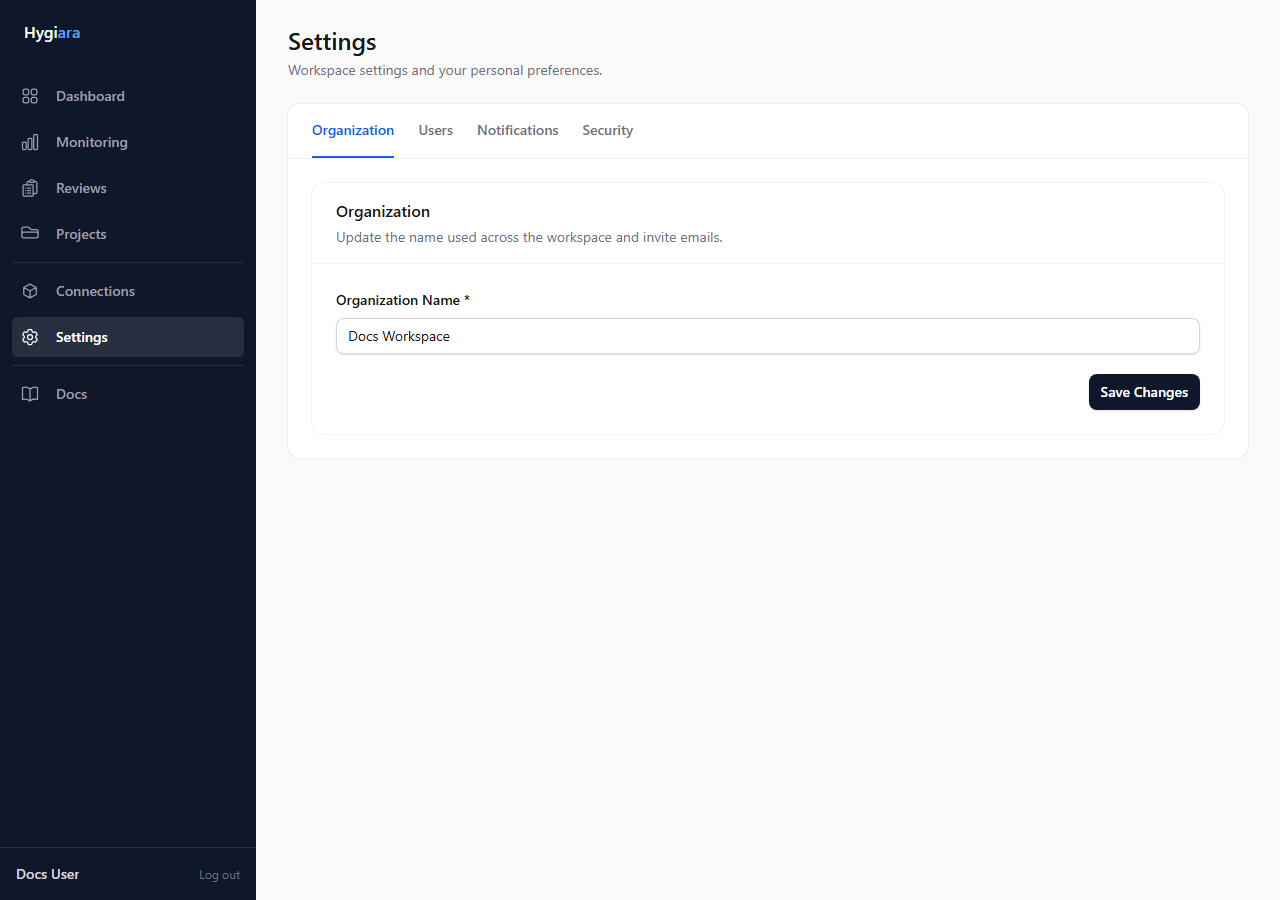Click the Settings gear icon
The width and height of the screenshot is (1280, 900).
click(30, 337)
